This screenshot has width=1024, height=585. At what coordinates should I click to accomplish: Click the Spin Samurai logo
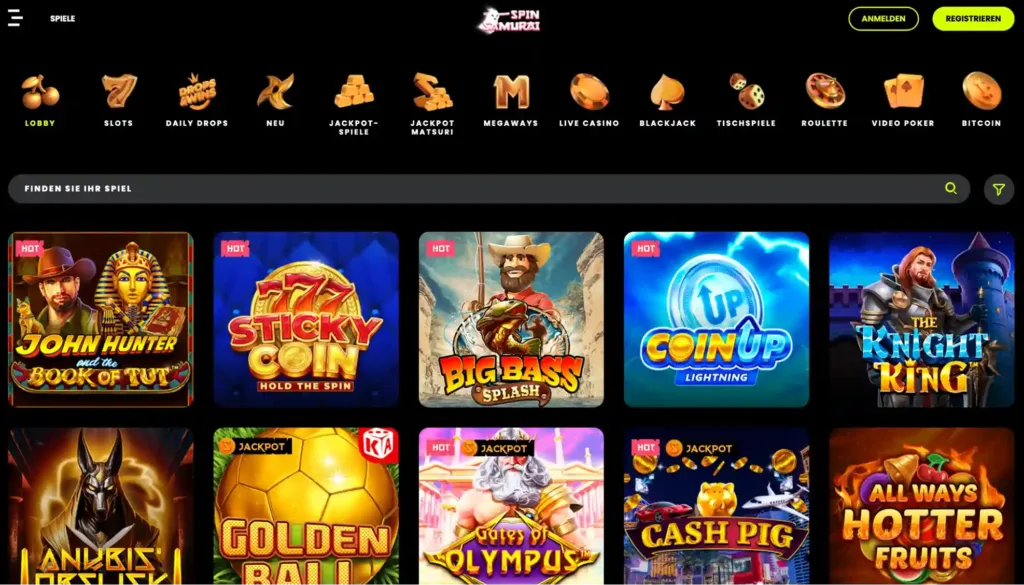tap(509, 20)
